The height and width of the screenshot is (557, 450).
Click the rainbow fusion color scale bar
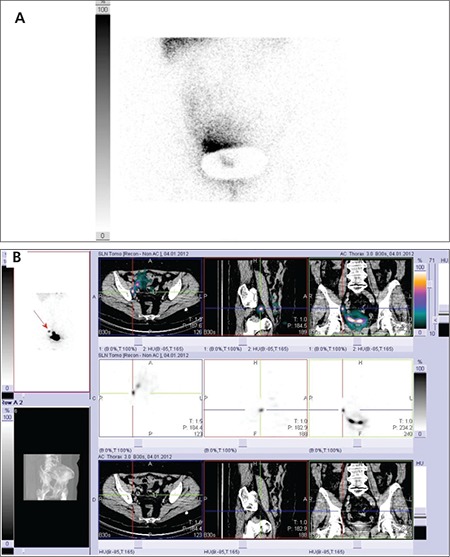(x=420, y=300)
